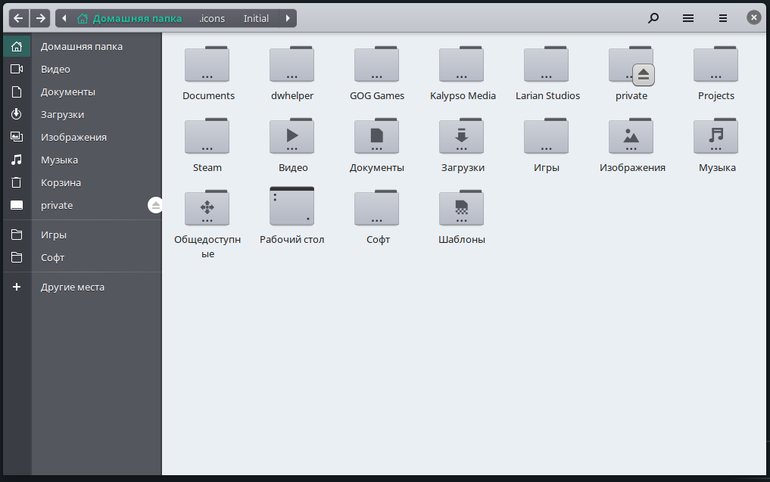This screenshot has width=770, height=482.
Task: Open the view options list icon
Action: [x=688, y=18]
